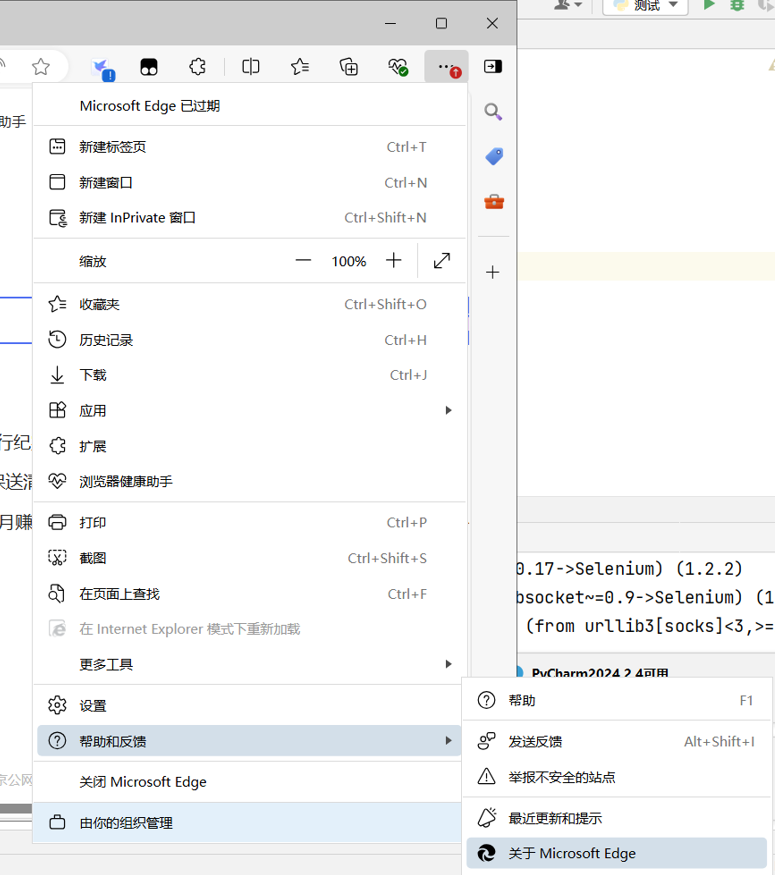Click the PyCharm2024.2.4可用 update notification
The height and width of the screenshot is (875, 775).
click(x=600, y=673)
